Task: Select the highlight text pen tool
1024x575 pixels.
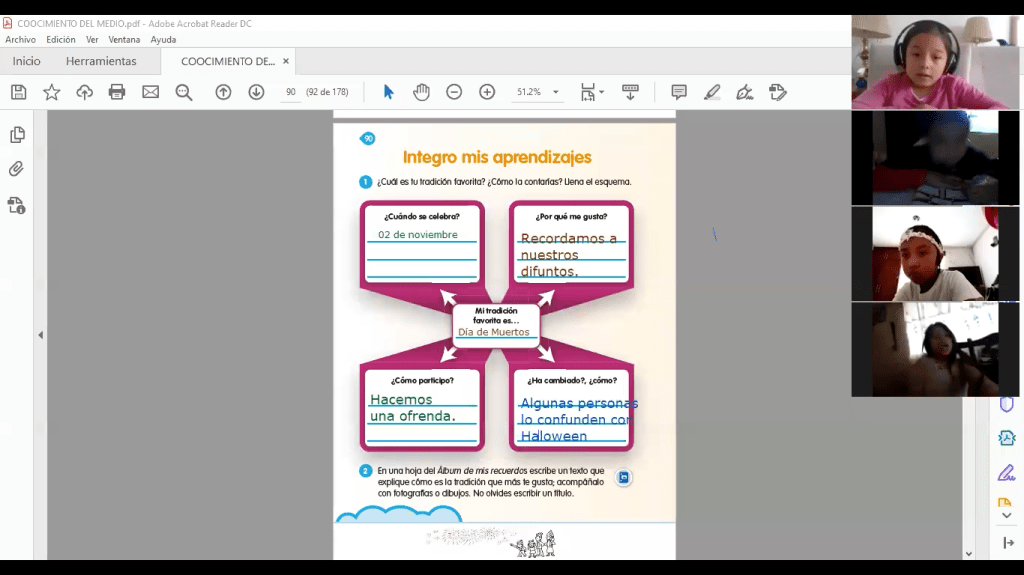Action: click(x=711, y=92)
